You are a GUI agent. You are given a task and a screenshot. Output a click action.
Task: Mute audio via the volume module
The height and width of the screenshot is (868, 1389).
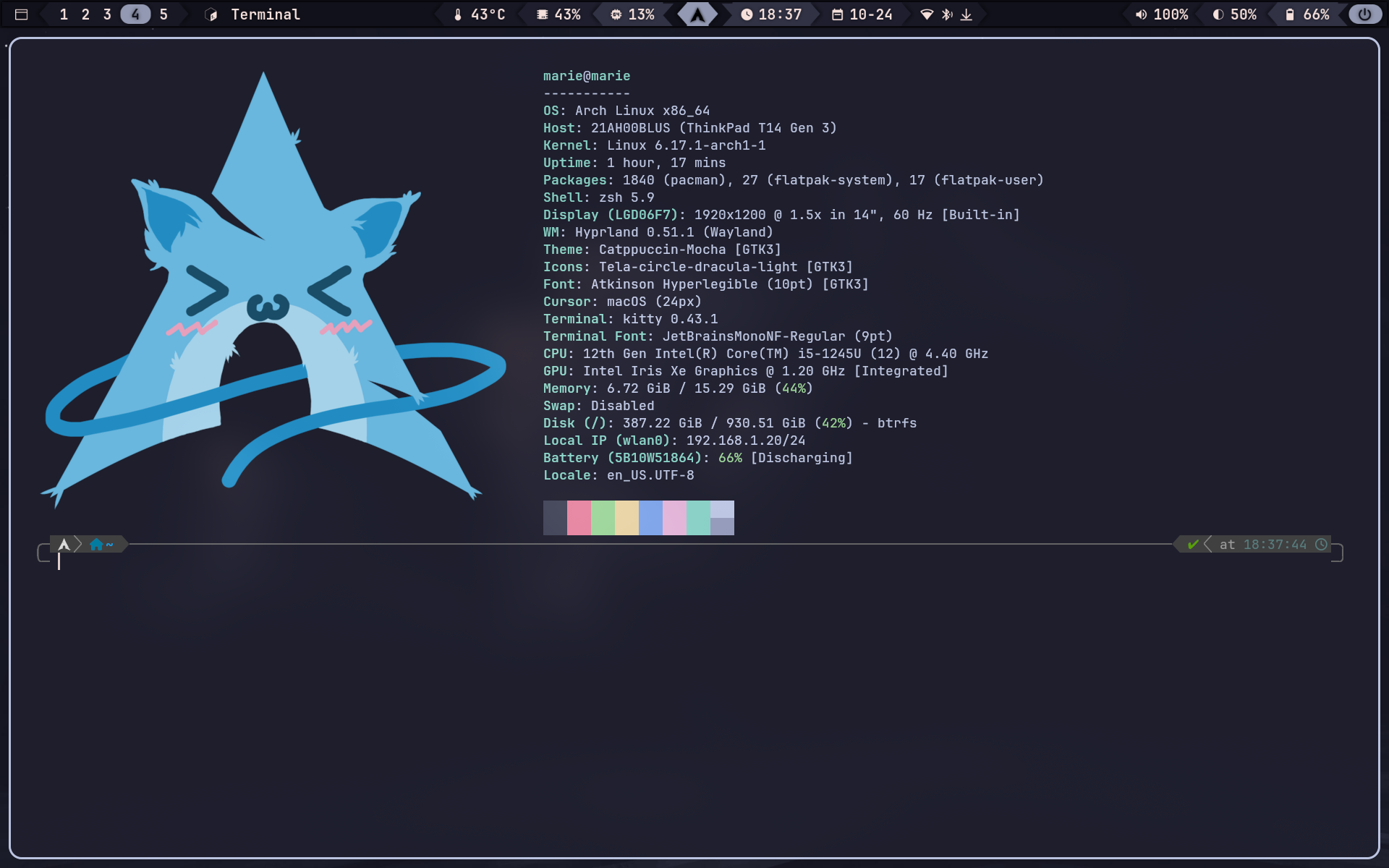pos(1160,14)
